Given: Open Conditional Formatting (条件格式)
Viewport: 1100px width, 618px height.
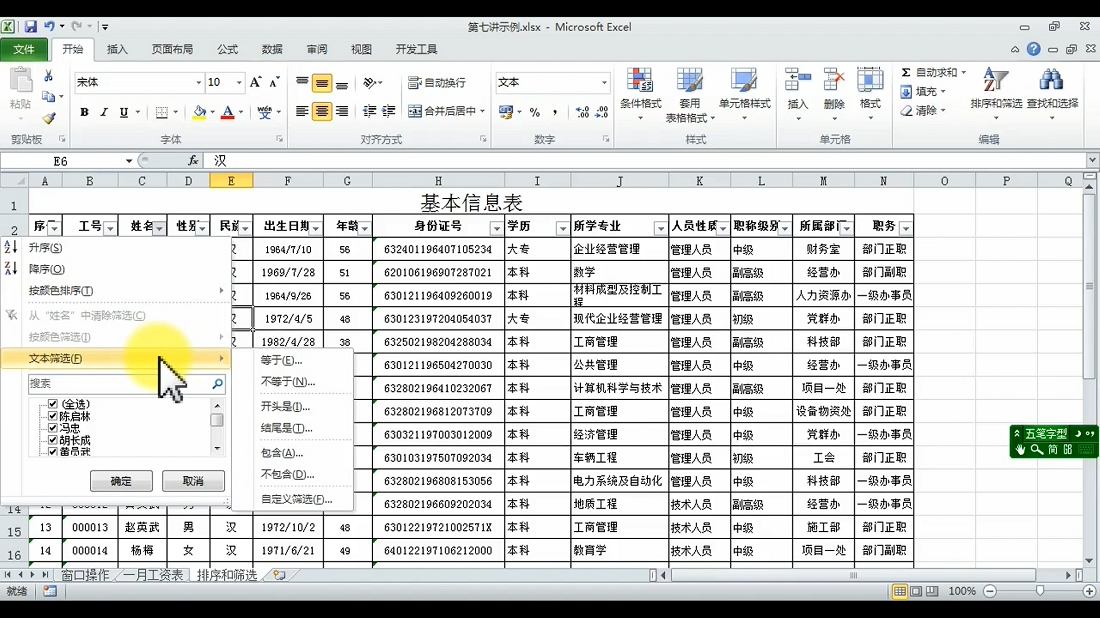Looking at the screenshot, I should click(640, 95).
